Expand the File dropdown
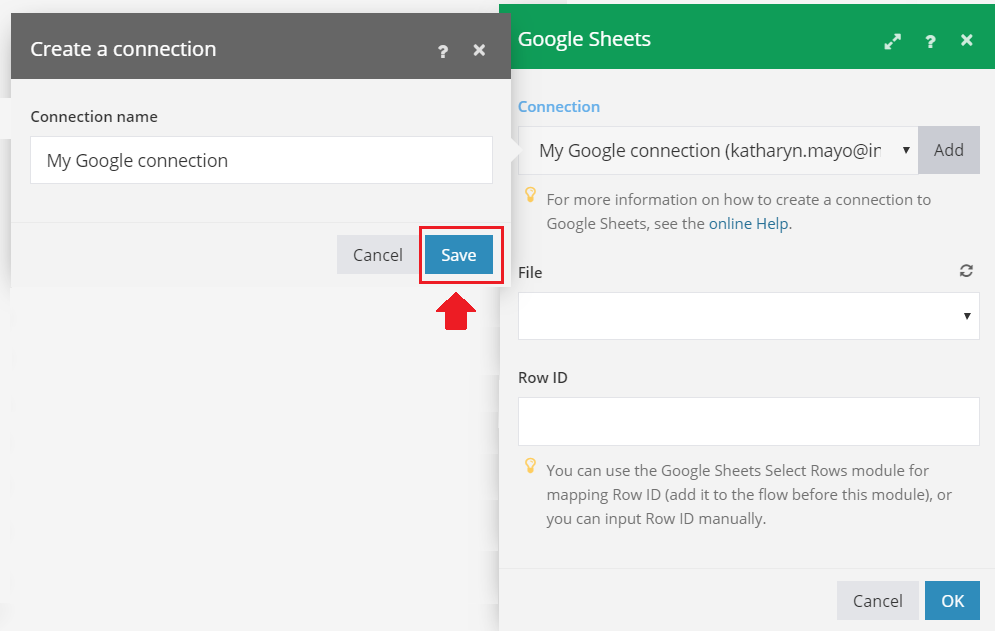Image resolution: width=995 pixels, height=631 pixels. 749,316
